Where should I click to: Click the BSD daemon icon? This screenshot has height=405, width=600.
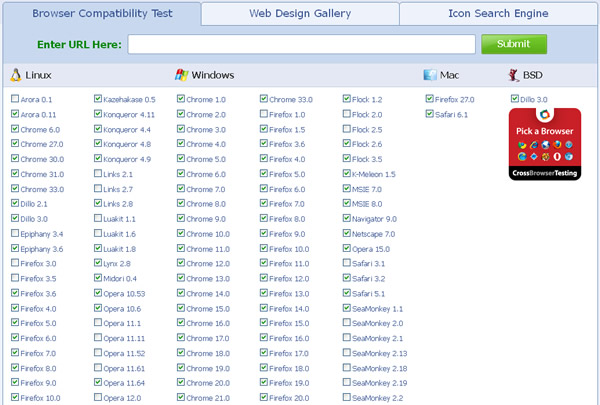coord(514,75)
